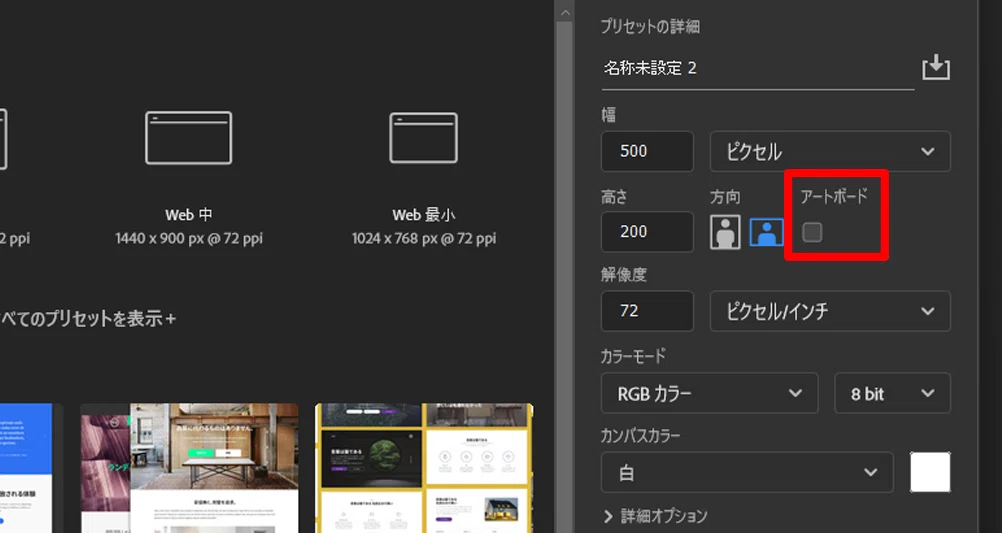This screenshot has height=533, width=1002.
Task: Select the Web 最小 preset
Action: coord(424,179)
